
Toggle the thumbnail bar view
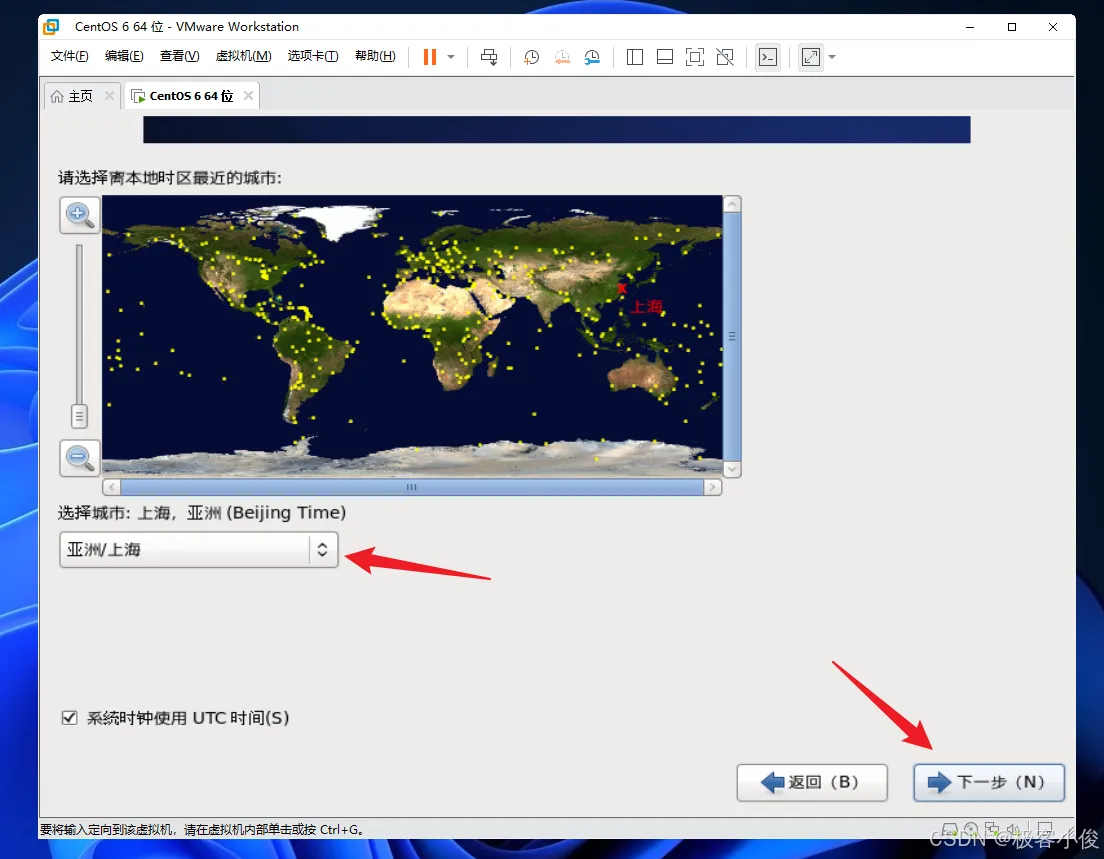pos(665,57)
